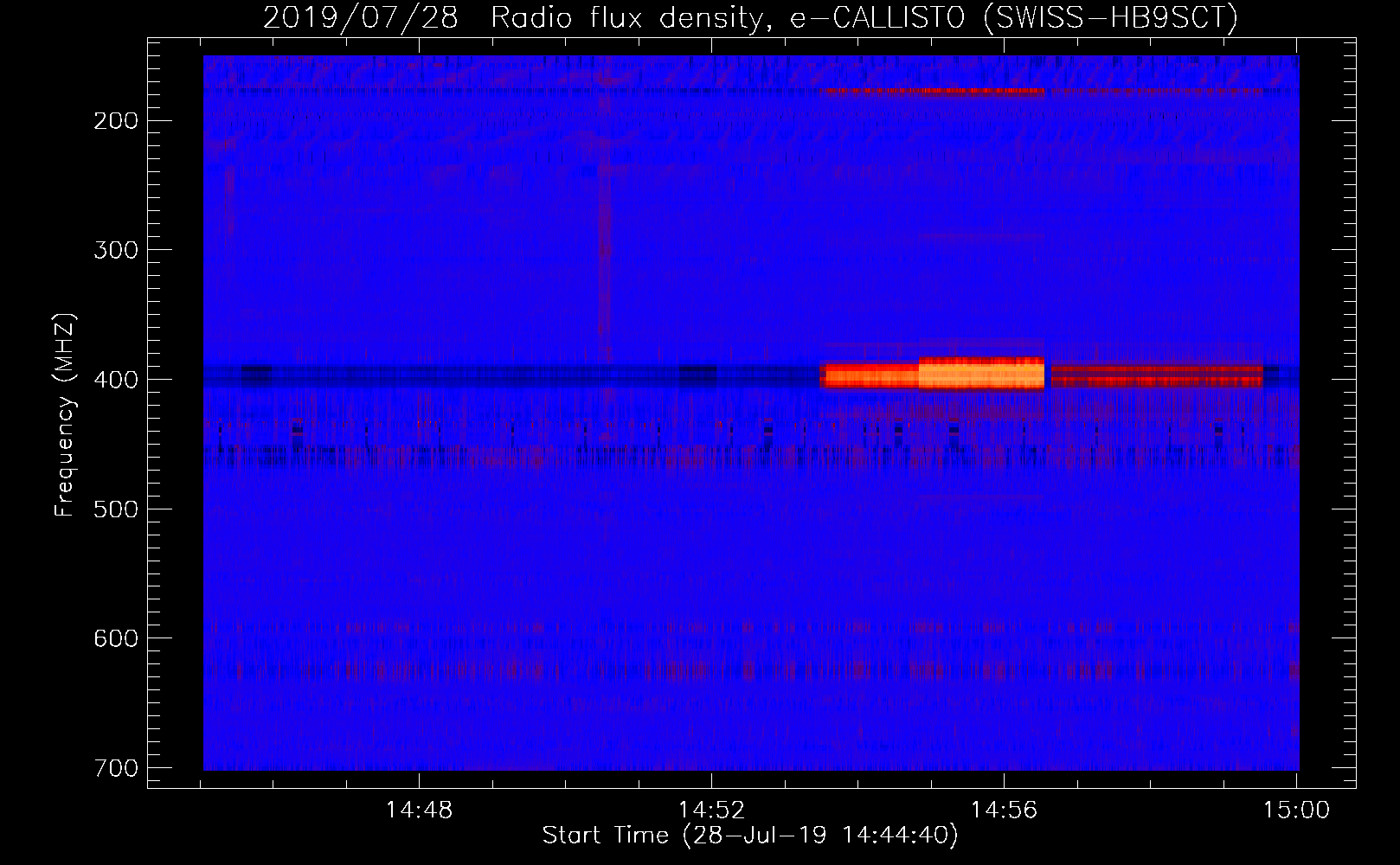Click the 14:48 time axis label
This screenshot has height=865, width=1400.
[x=419, y=811]
